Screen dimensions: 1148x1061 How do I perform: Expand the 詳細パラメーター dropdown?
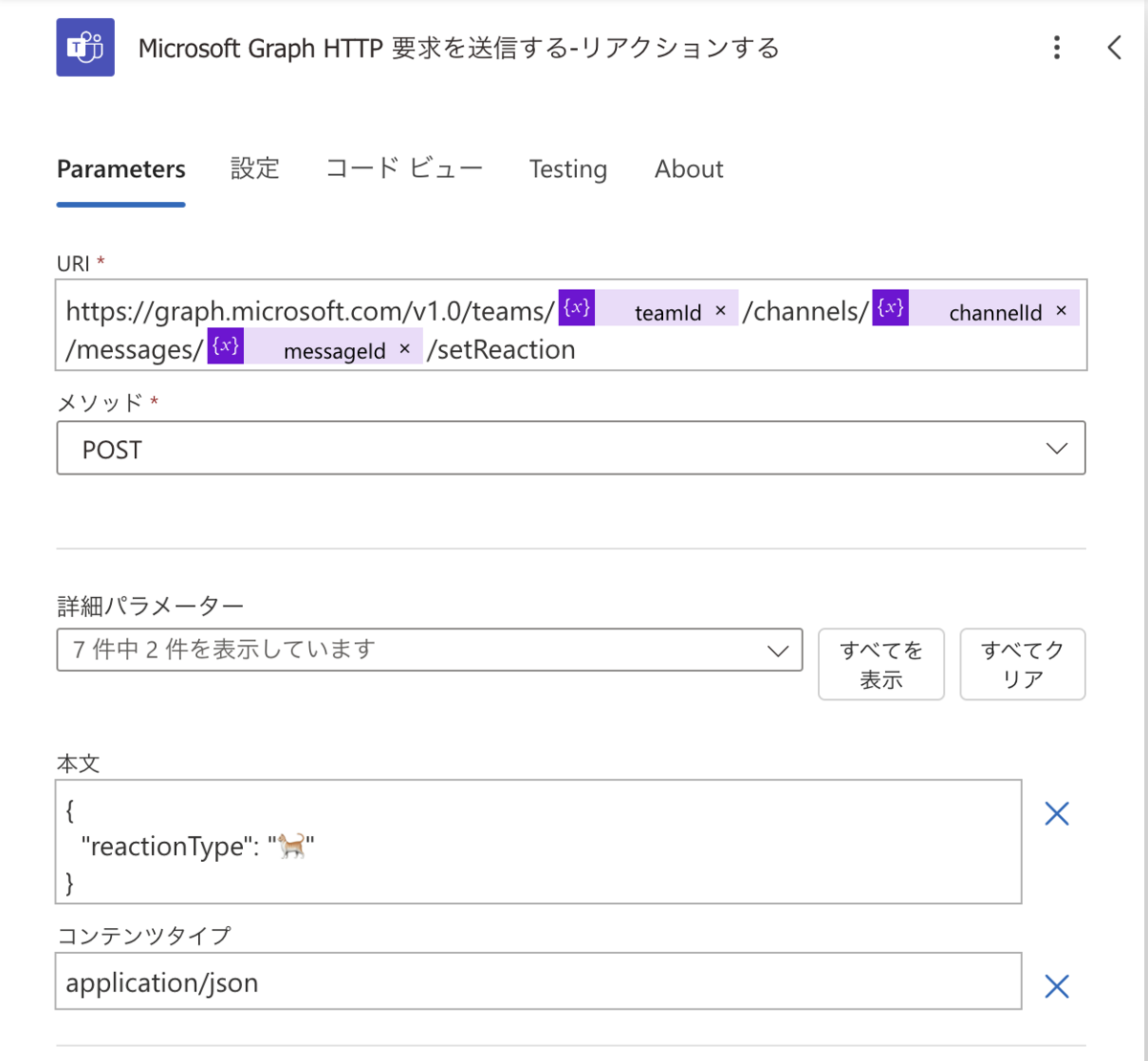click(x=430, y=650)
